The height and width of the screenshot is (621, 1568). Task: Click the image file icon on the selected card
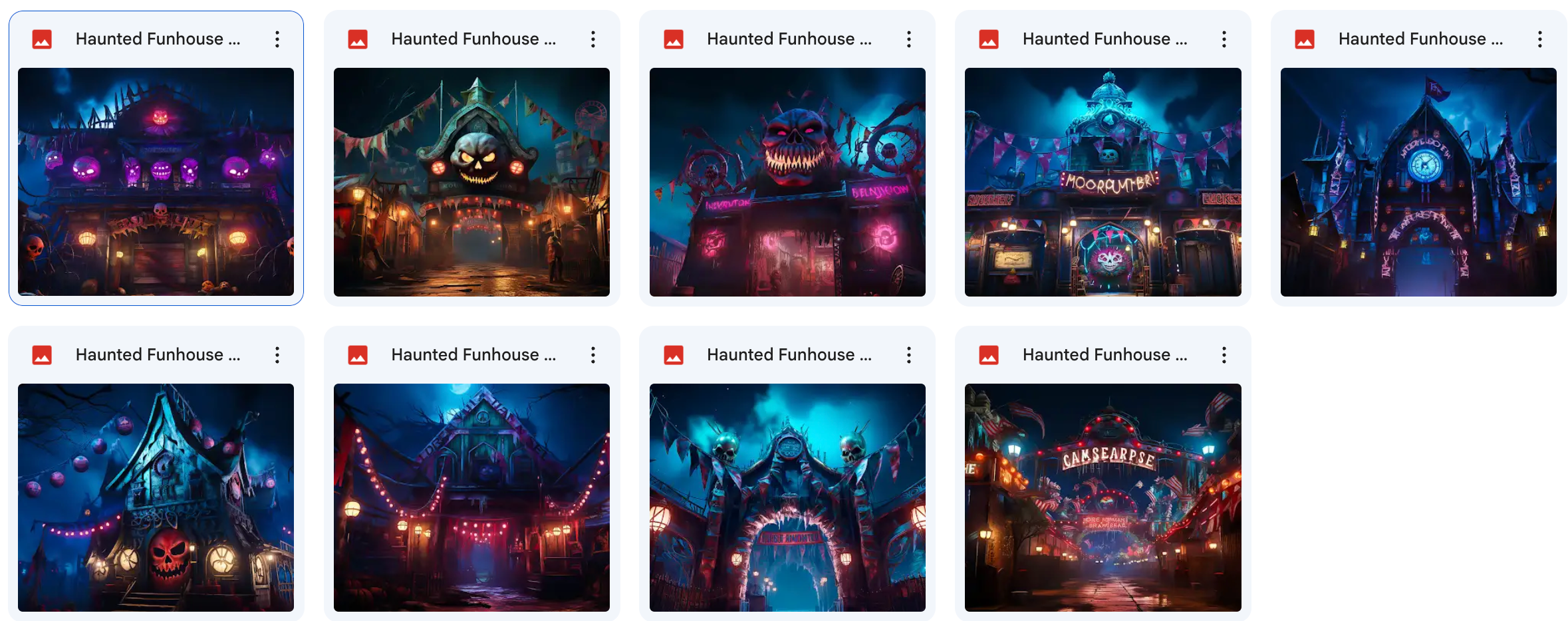tap(42, 39)
